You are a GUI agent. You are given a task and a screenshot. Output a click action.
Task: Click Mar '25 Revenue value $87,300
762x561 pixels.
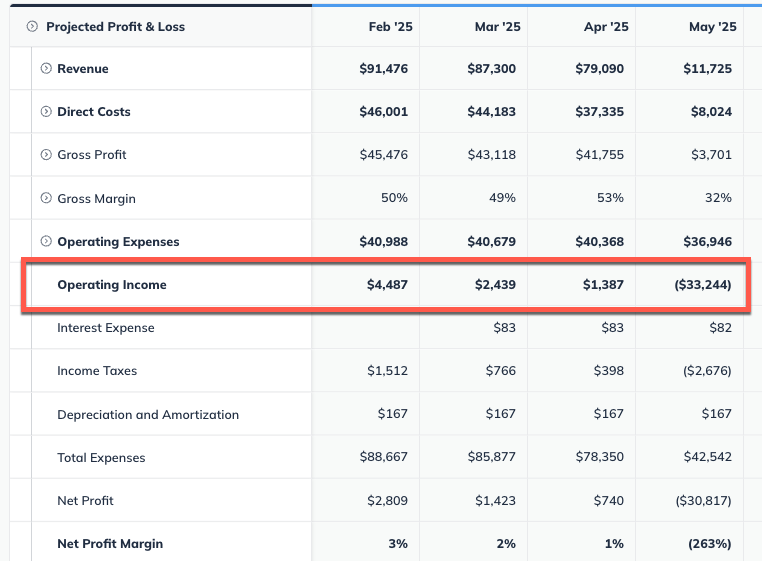[x=491, y=69]
